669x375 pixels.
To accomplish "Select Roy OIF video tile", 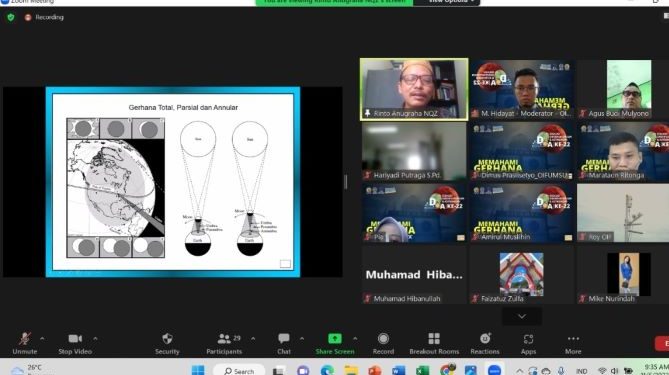I will click(623, 213).
